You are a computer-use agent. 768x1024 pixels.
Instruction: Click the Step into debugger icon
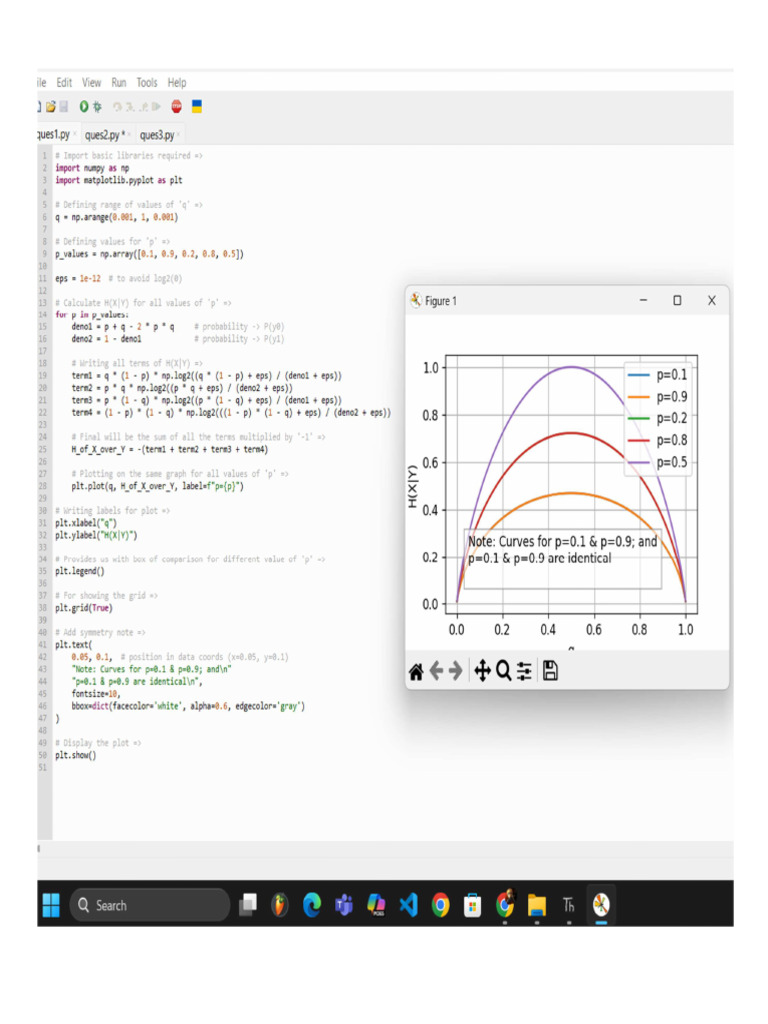pyautogui.click(x=130, y=106)
